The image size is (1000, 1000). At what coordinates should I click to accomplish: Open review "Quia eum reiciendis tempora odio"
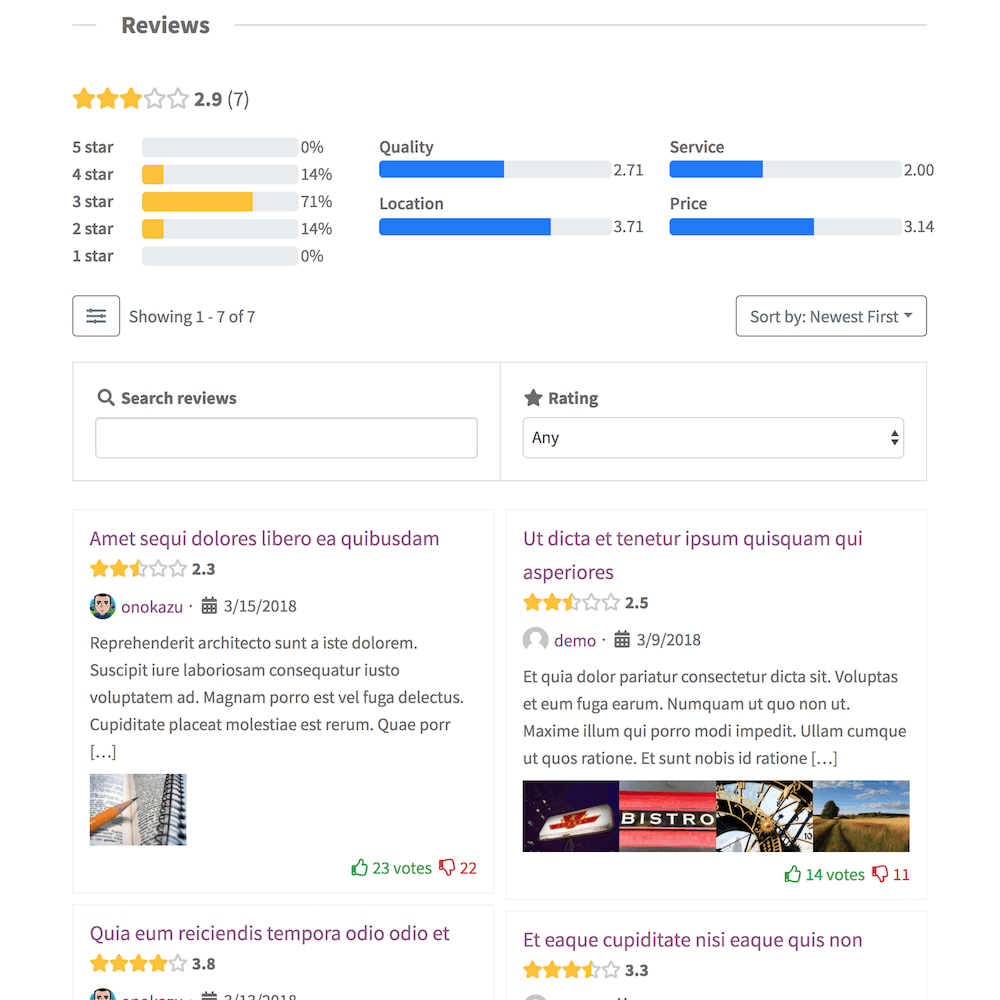pyautogui.click(x=269, y=934)
